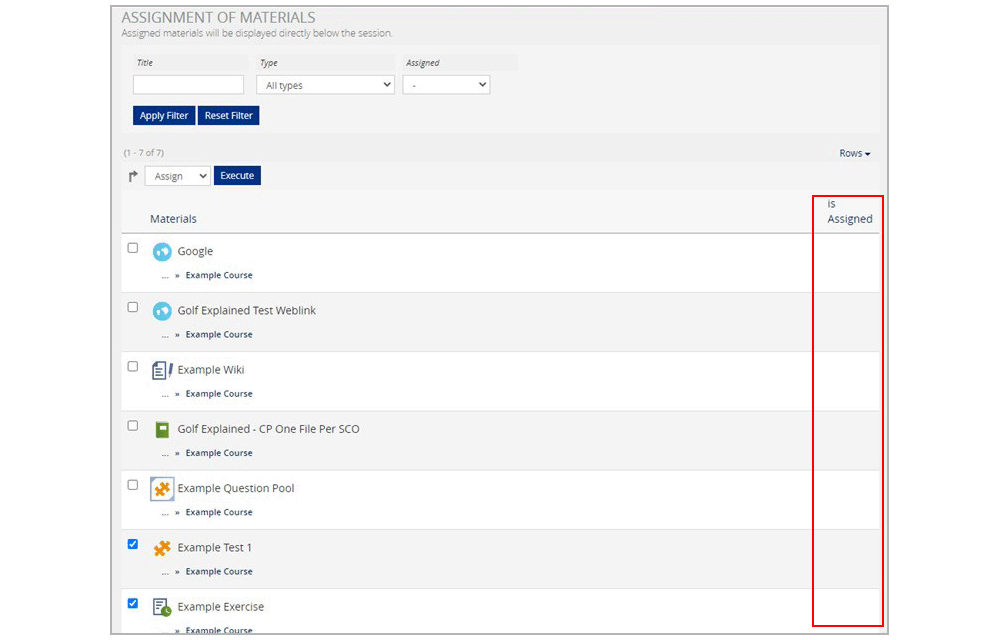
Task: Click the Execute button
Action: point(237,175)
